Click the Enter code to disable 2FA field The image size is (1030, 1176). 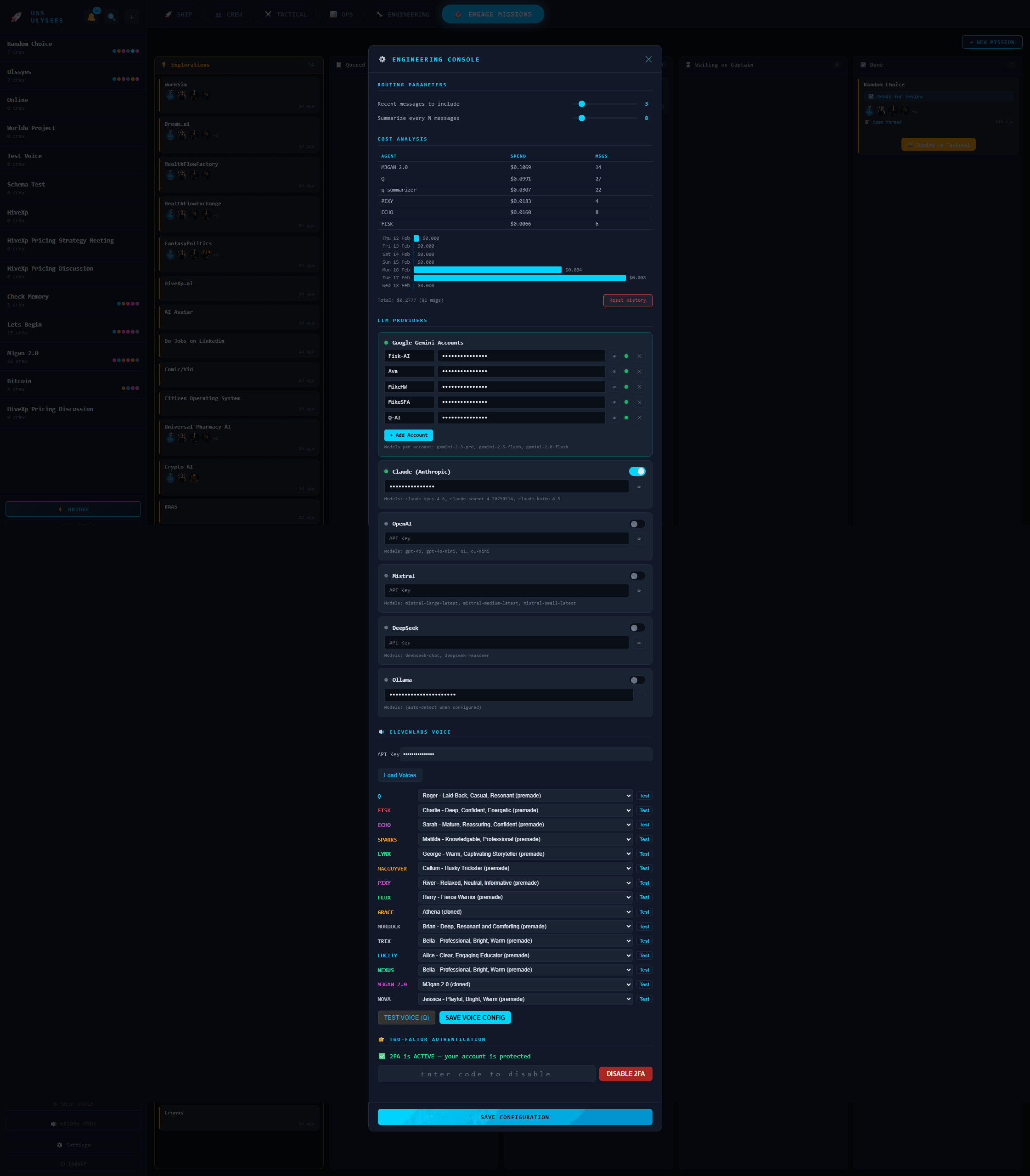click(x=486, y=1074)
